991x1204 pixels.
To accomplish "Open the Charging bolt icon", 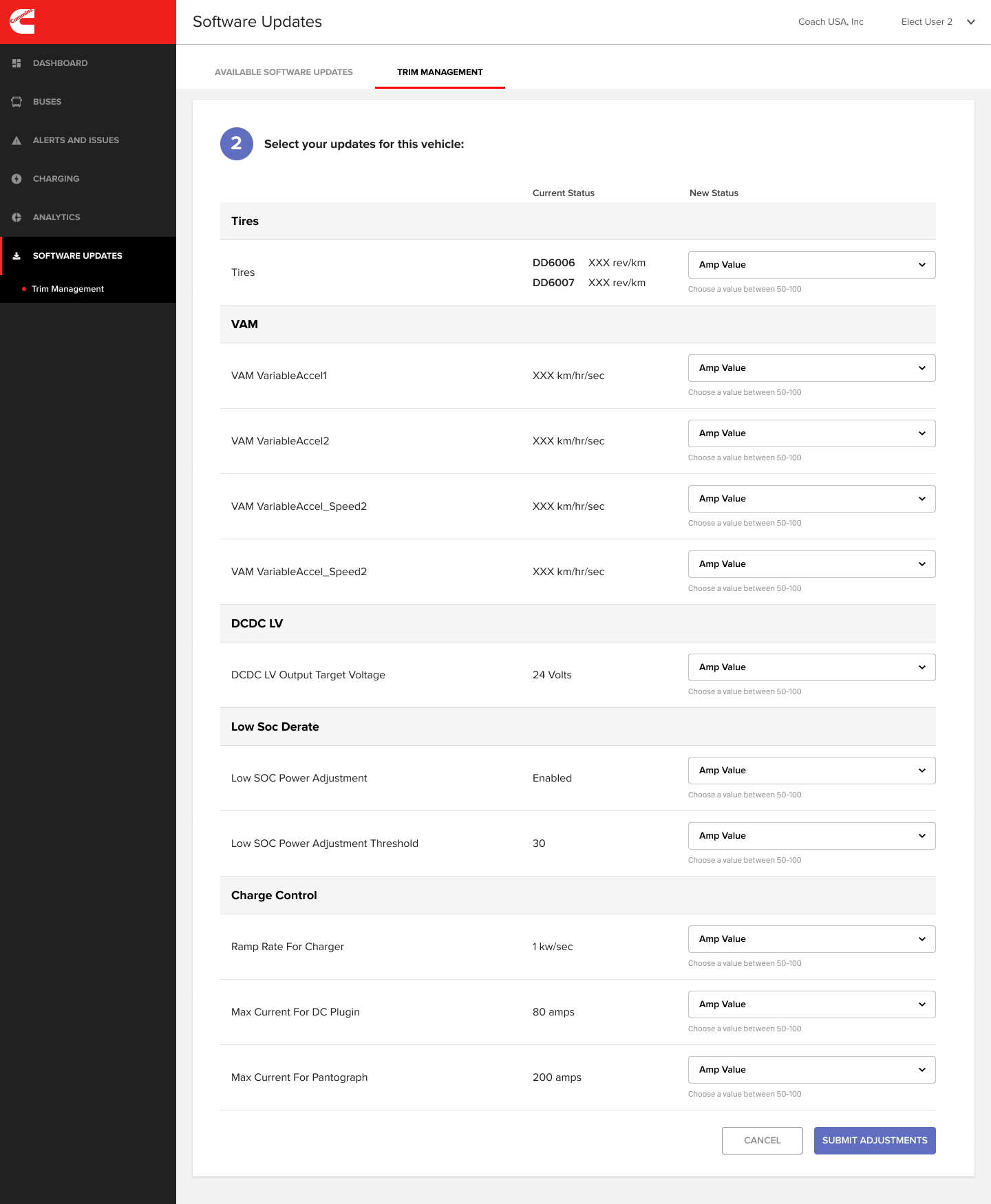I will (17, 179).
